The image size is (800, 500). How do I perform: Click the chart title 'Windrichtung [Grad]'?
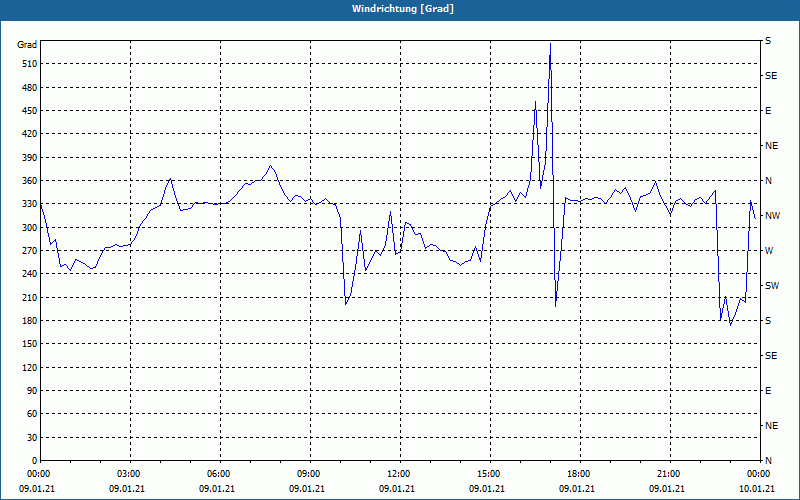403,9
